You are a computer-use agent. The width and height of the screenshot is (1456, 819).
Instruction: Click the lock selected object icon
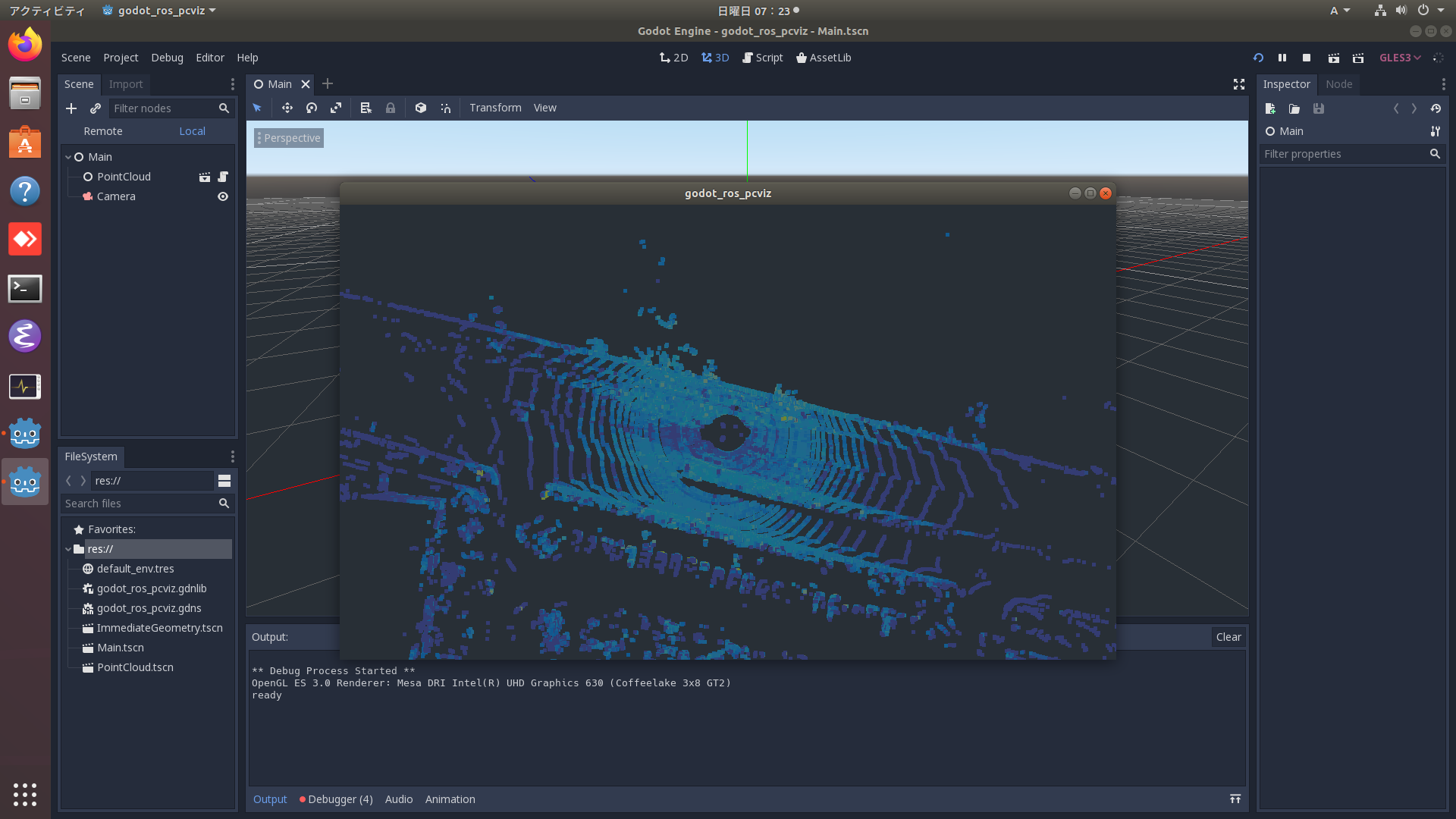coord(391,108)
